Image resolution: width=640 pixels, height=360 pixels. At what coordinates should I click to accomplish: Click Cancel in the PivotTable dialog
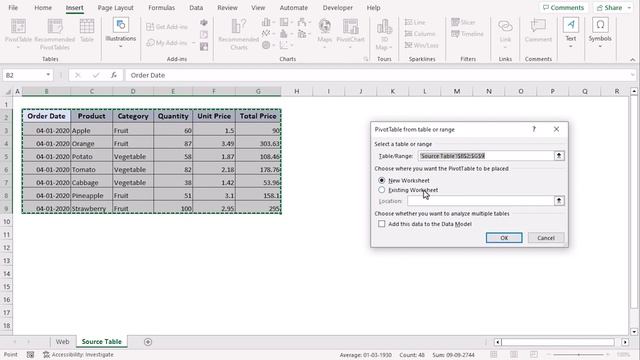point(546,238)
